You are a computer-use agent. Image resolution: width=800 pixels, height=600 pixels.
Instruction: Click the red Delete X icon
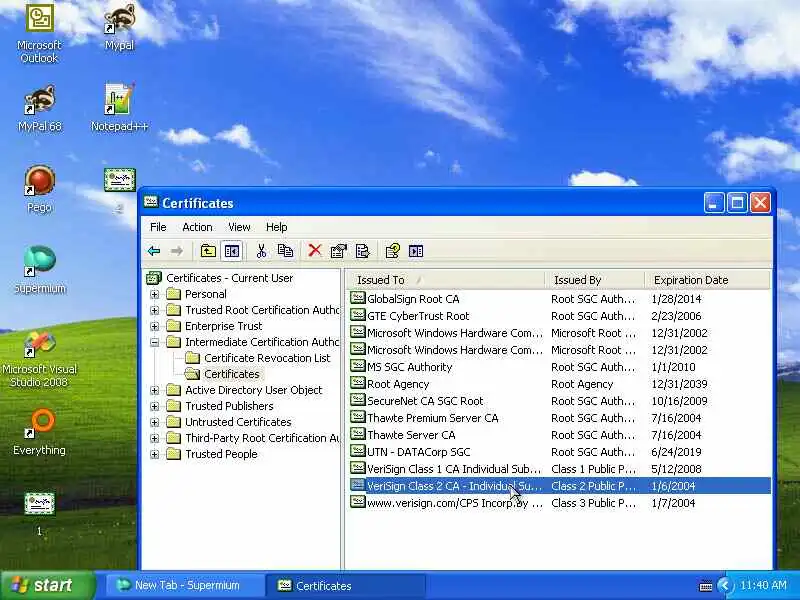point(315,251)
